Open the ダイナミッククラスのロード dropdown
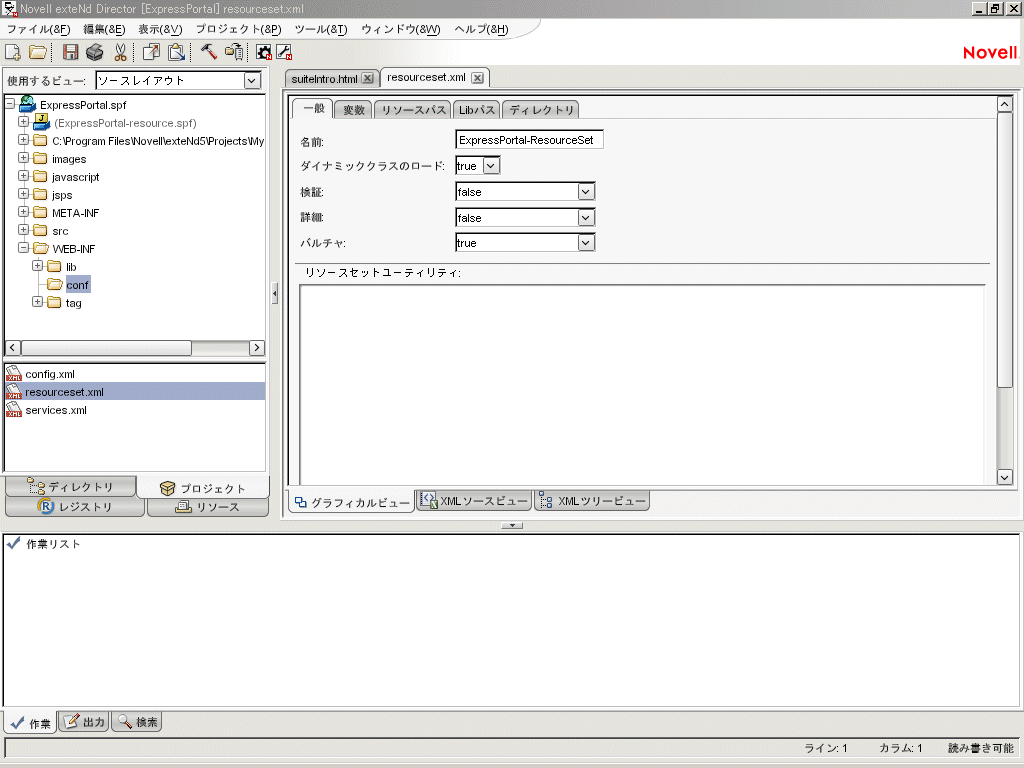The image size is (1024, 768). pos(491,166)
